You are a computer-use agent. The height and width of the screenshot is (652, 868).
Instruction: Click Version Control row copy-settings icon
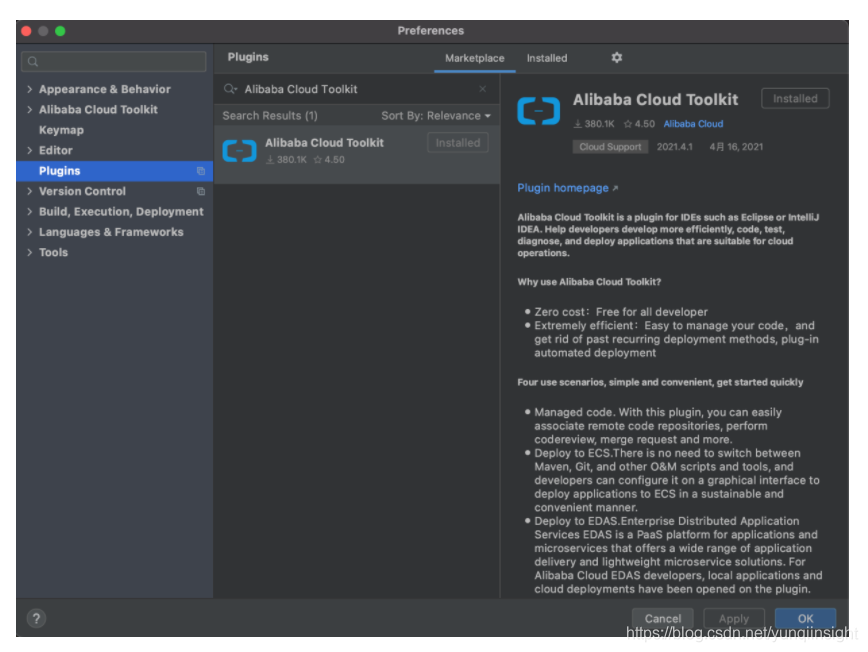click(x=201, y=192)
